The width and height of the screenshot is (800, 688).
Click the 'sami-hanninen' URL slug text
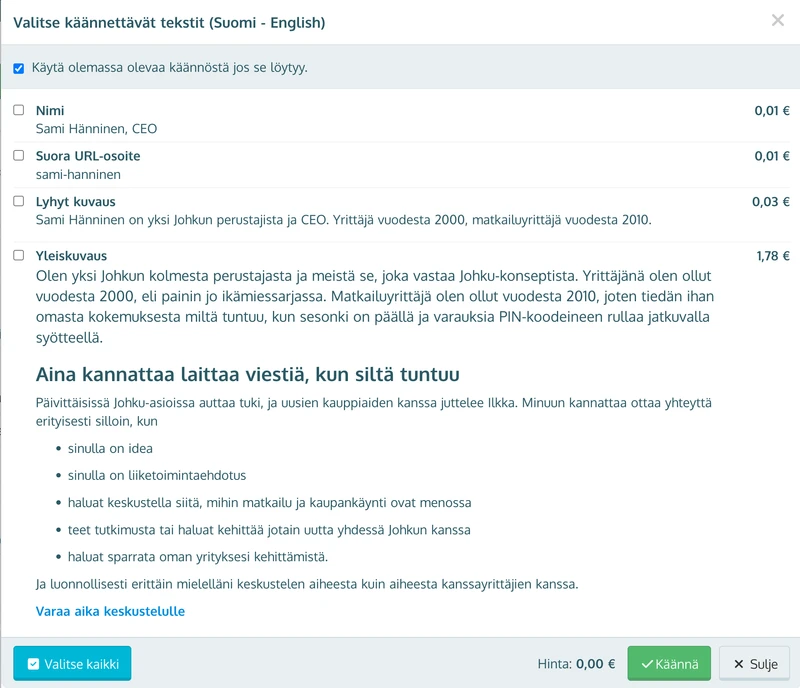pos(78,175)
